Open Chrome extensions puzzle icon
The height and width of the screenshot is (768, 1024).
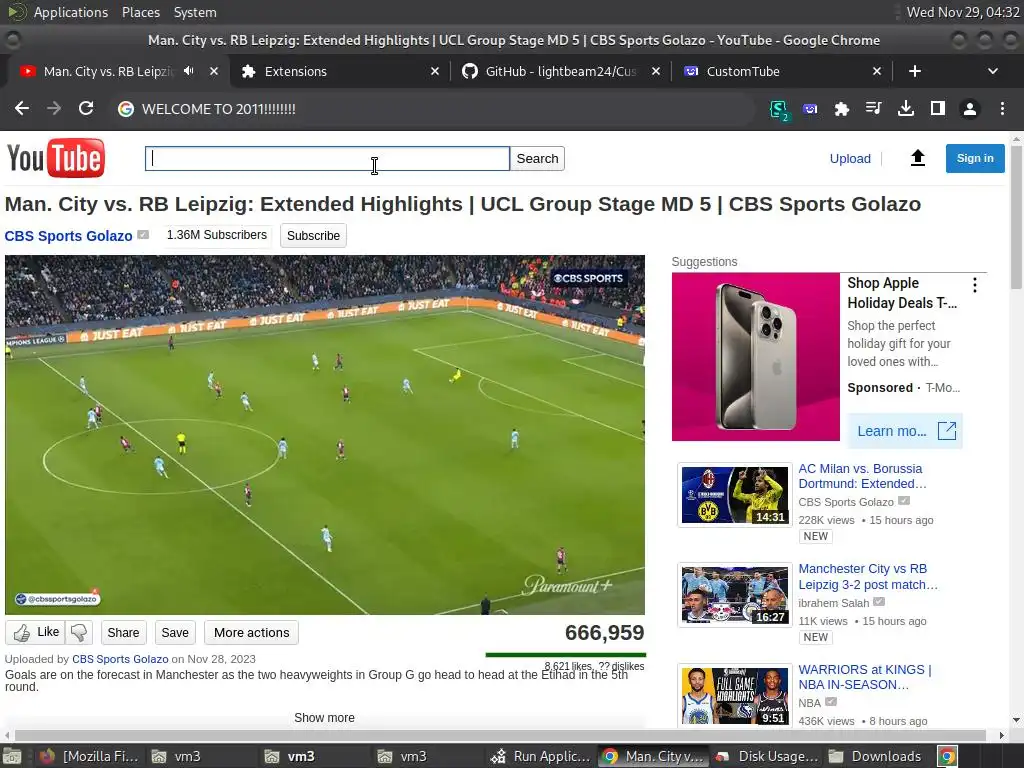click(x=842, y=109)
